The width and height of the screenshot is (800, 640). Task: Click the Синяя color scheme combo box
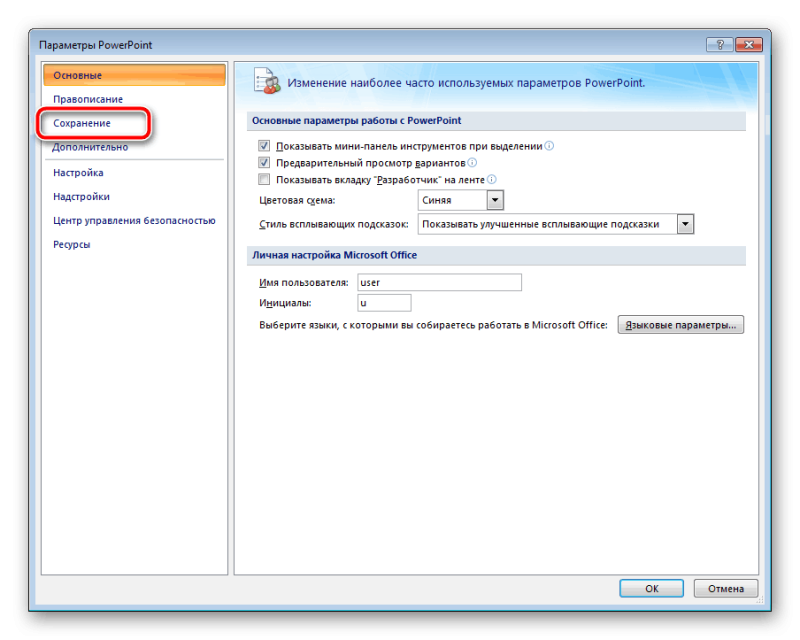(461, 200)
